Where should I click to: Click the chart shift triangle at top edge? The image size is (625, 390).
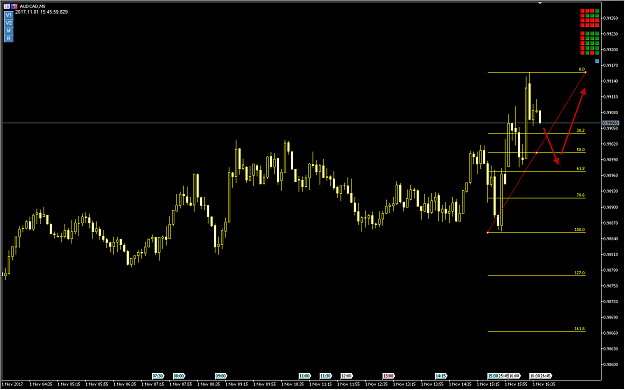click(x=540, y=3)
